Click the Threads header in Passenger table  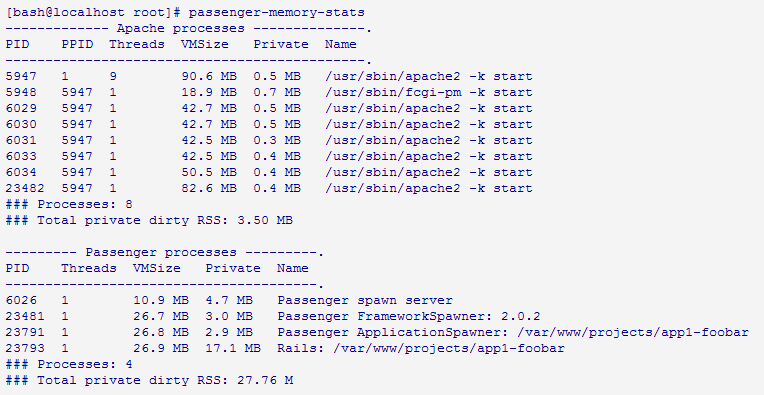[89, 268]
